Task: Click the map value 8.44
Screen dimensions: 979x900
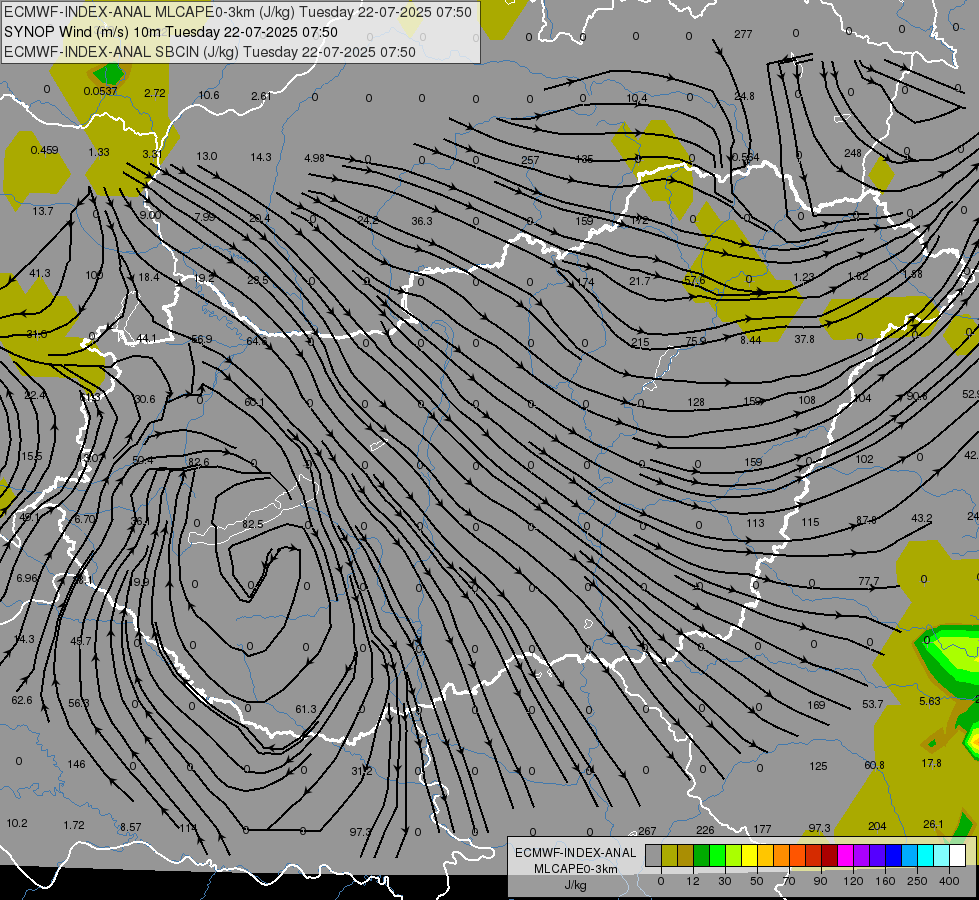Action: (750, 340)
